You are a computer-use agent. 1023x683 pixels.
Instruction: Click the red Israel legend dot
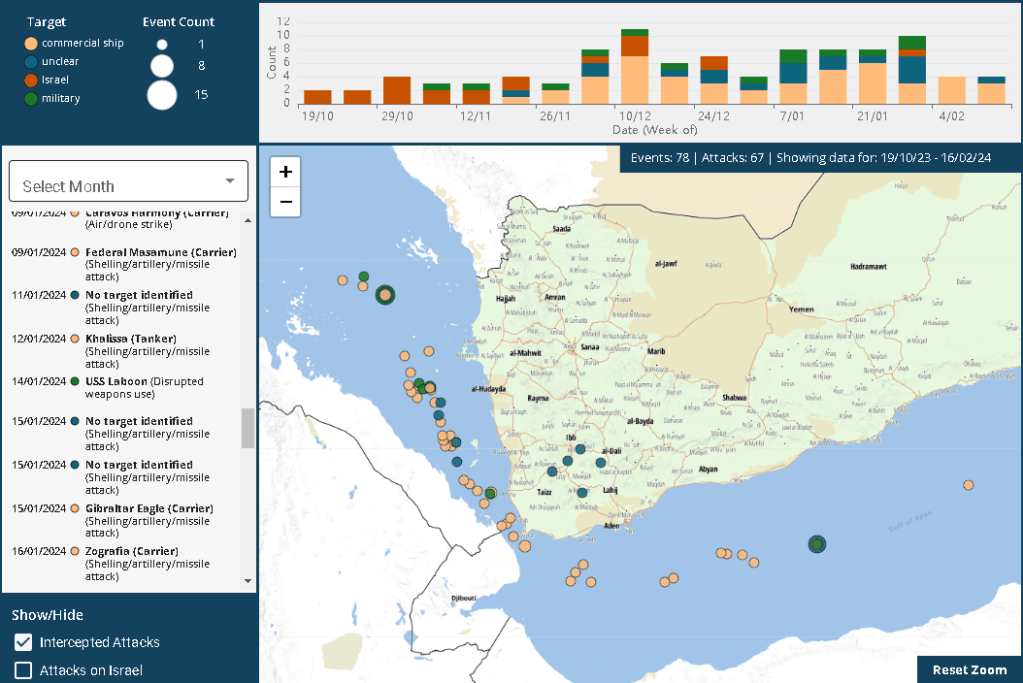click(x=31, y=80)
